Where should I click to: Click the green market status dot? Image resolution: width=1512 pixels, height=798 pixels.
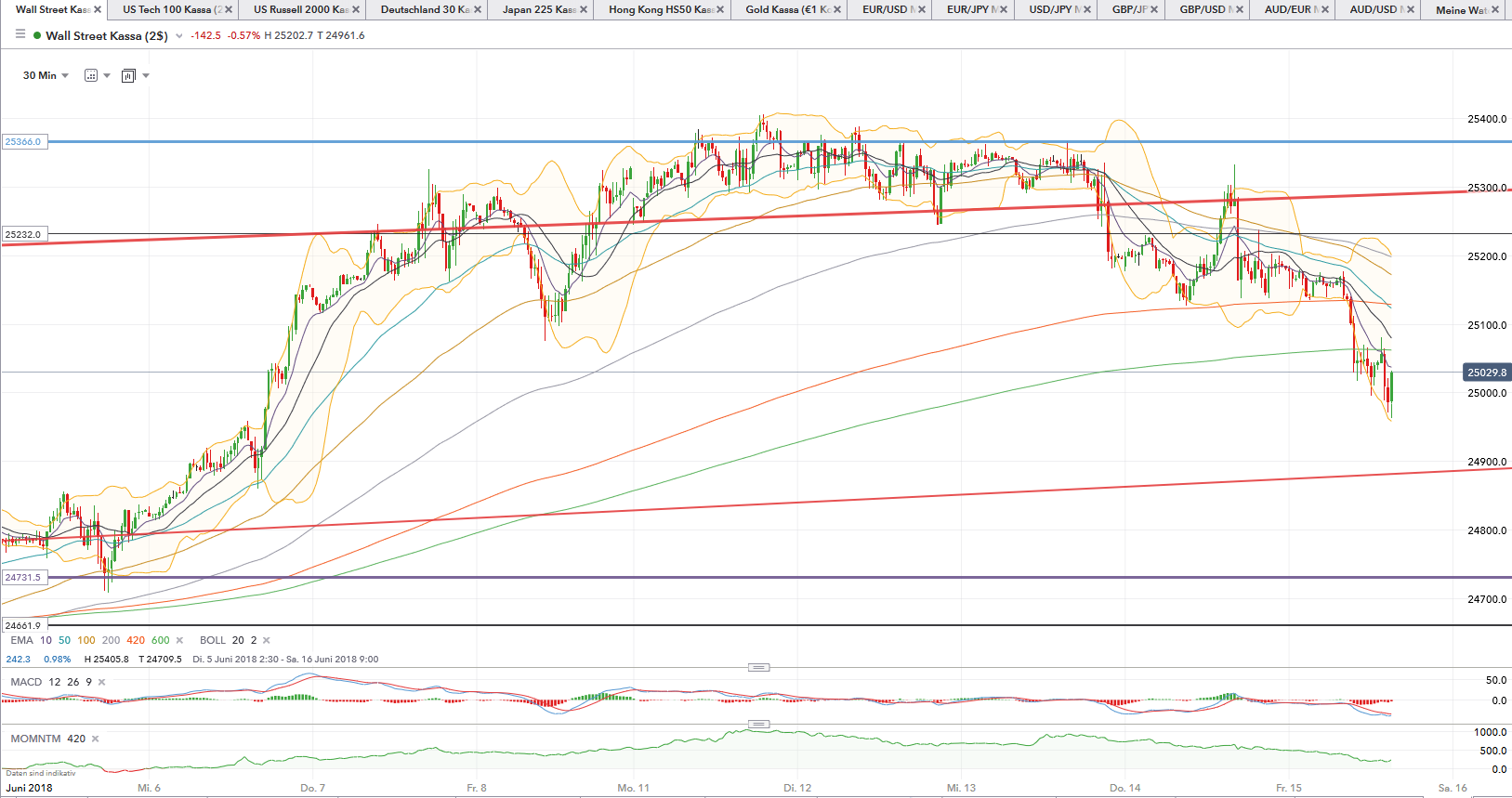tap(36, 35)
